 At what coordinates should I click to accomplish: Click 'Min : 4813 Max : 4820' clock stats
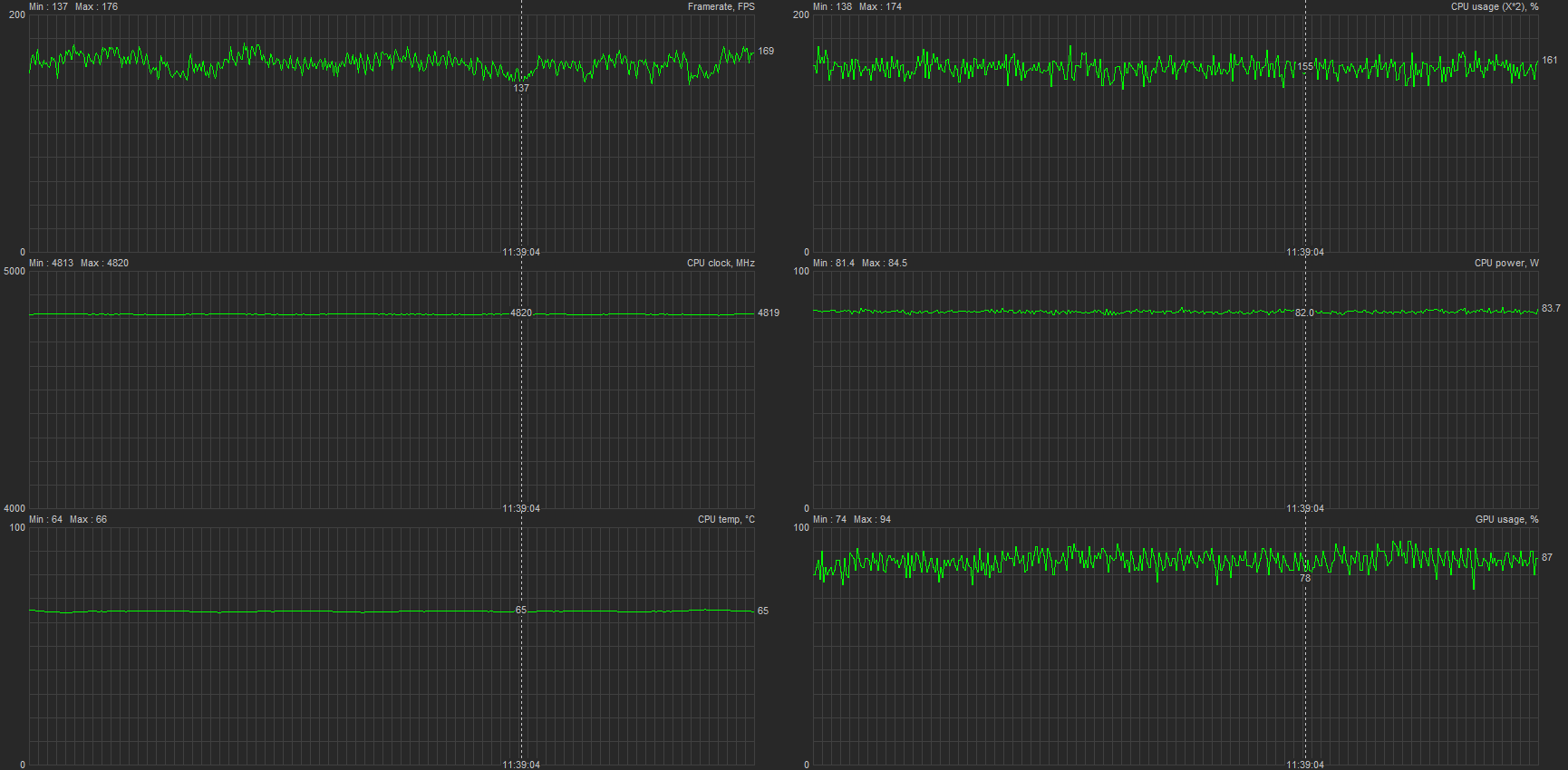click(79, 264)
